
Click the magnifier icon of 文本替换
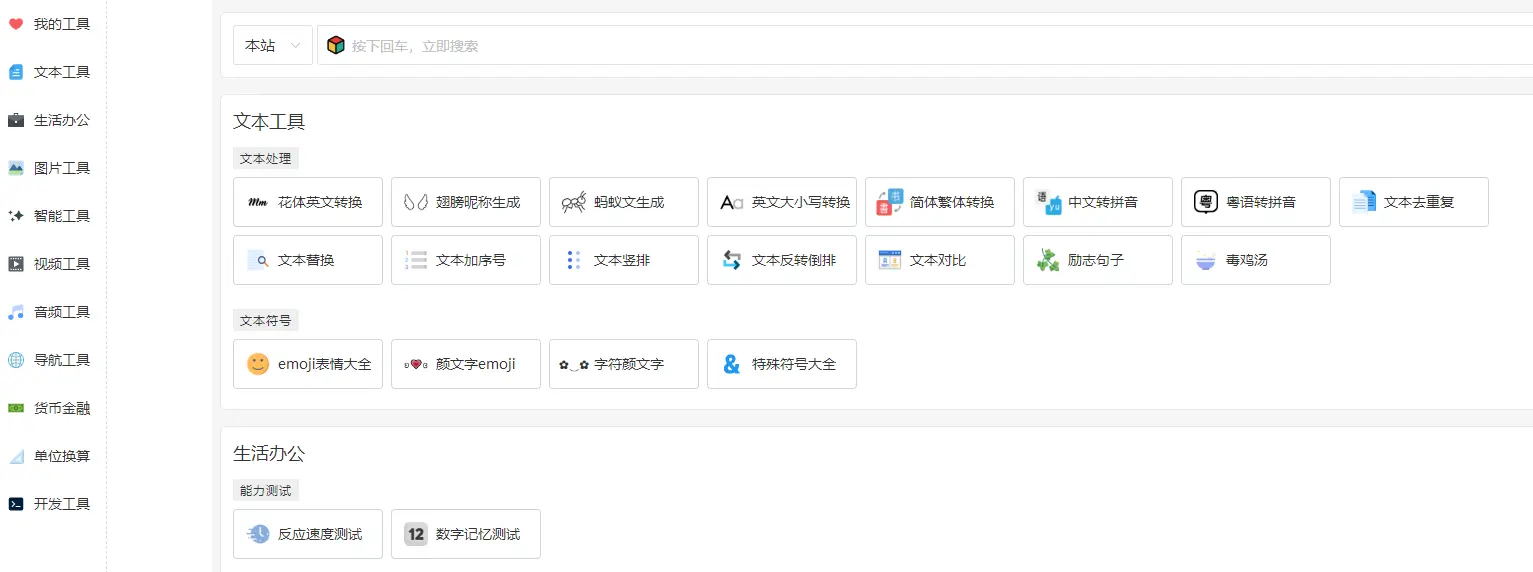(258, 260)
